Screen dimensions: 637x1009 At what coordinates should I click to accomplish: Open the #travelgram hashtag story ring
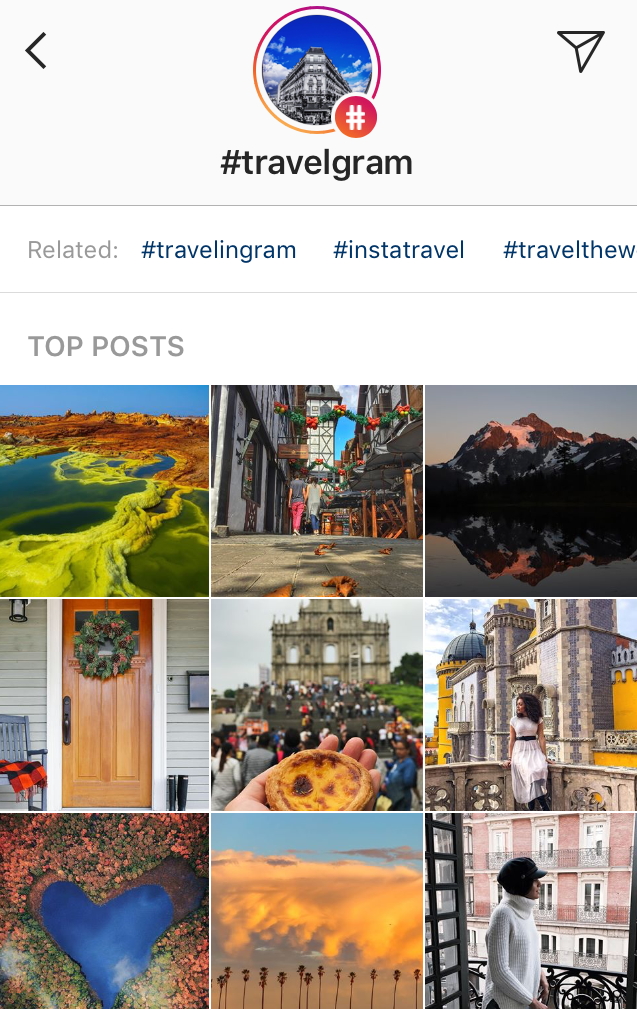[x=317, y=70]
